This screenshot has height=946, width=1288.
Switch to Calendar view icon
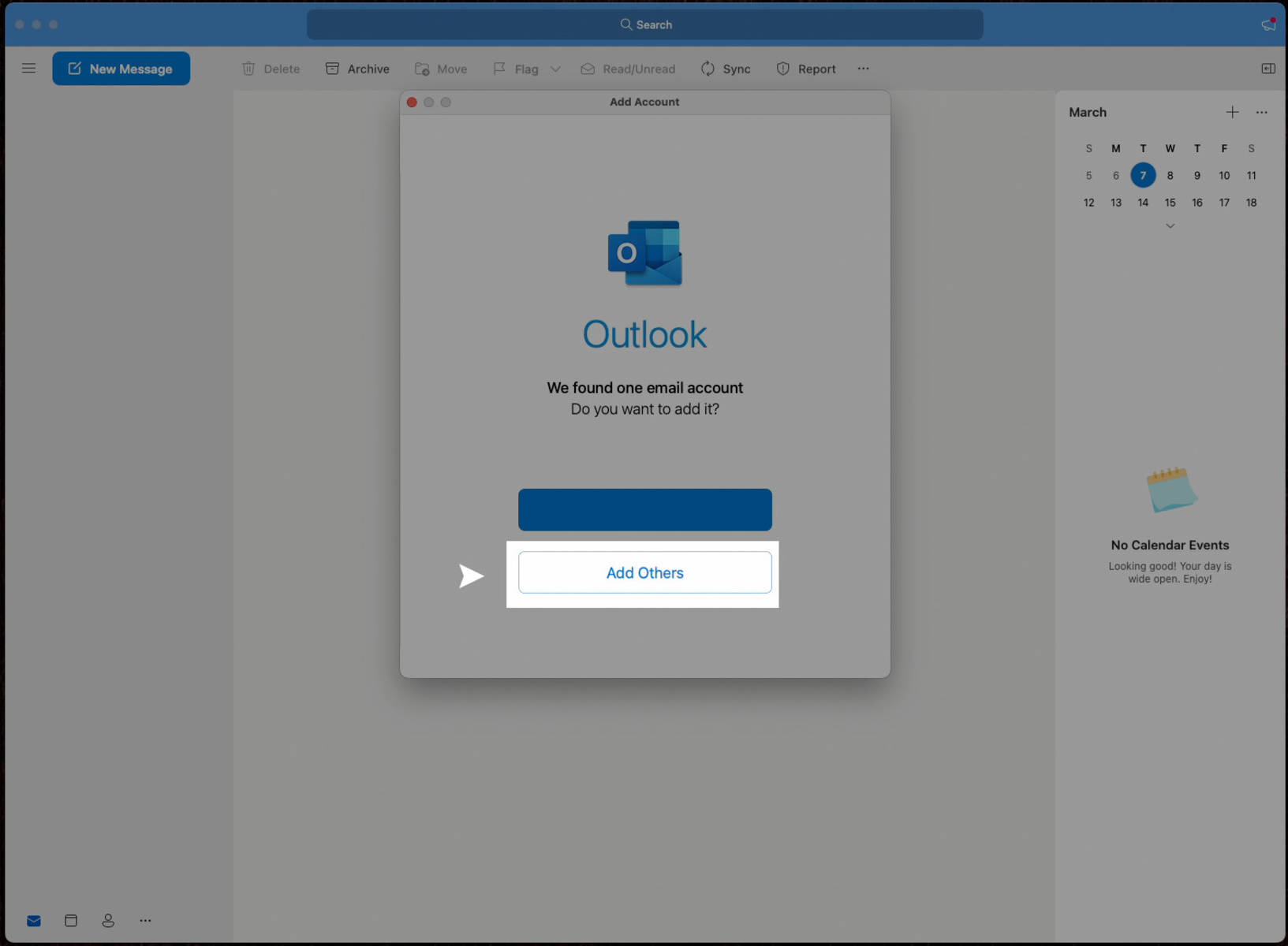point(71,921)
